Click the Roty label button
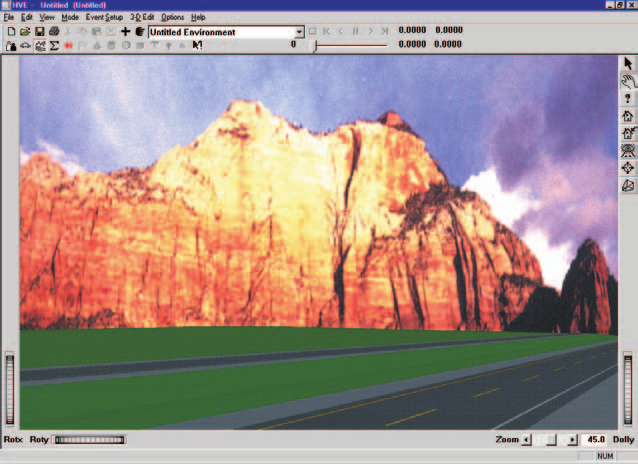This screenshot has width=638, height=464. [x=39, y=440]
